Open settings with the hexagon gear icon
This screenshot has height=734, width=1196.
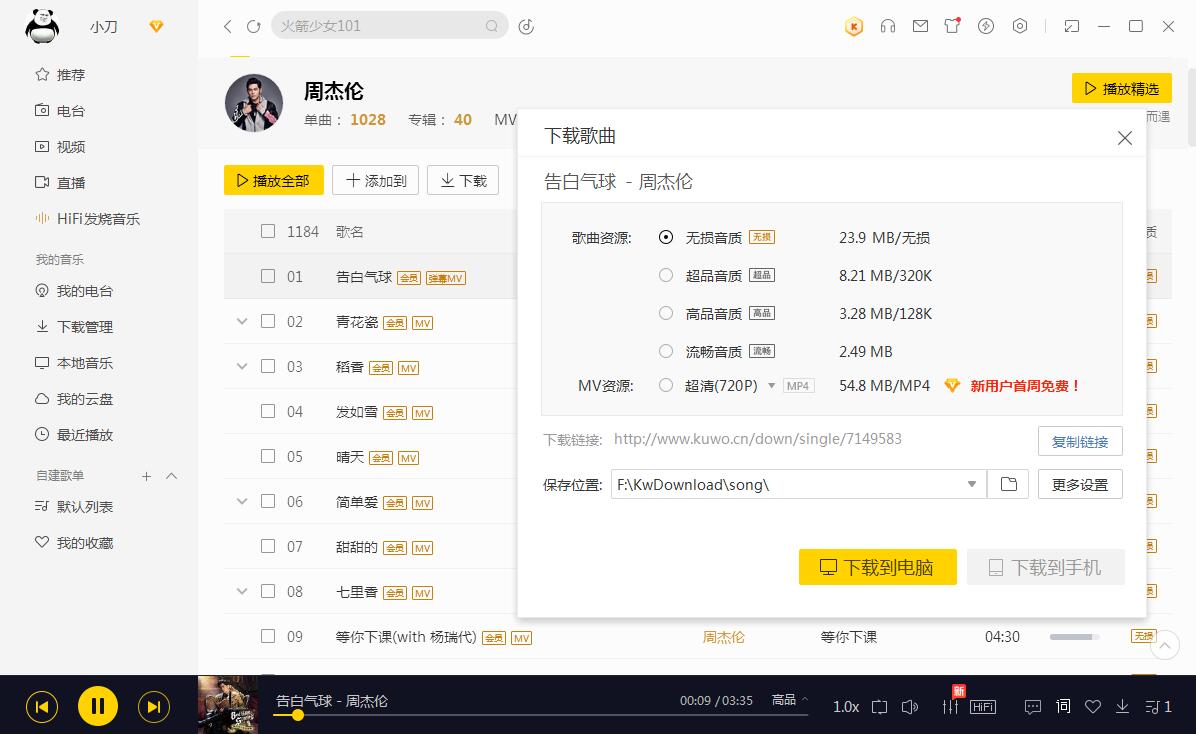coord(1020,27)
